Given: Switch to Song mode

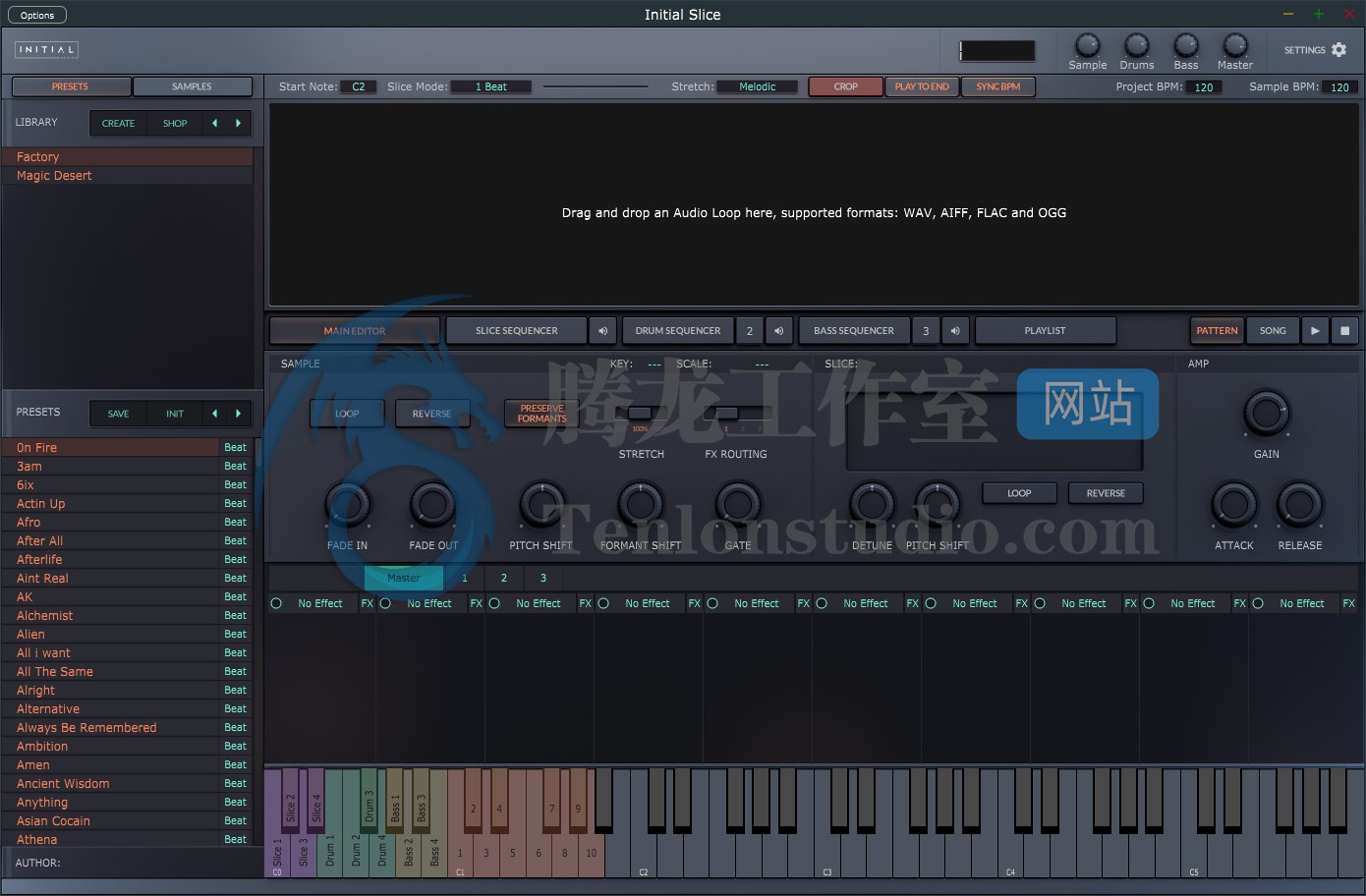Looking at the screenshot, I should point(1273,331).
